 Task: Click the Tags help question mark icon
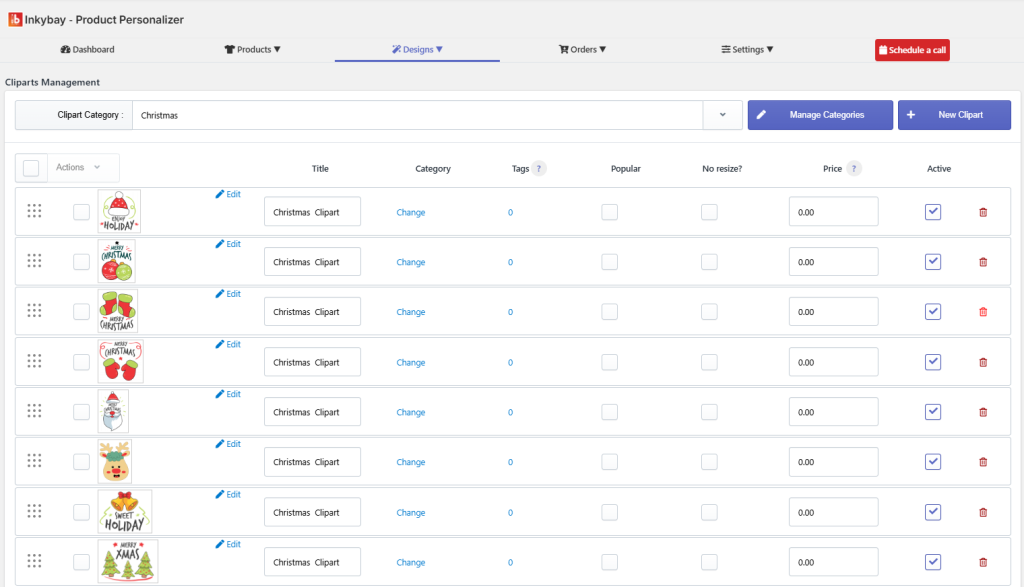(539, 169)
